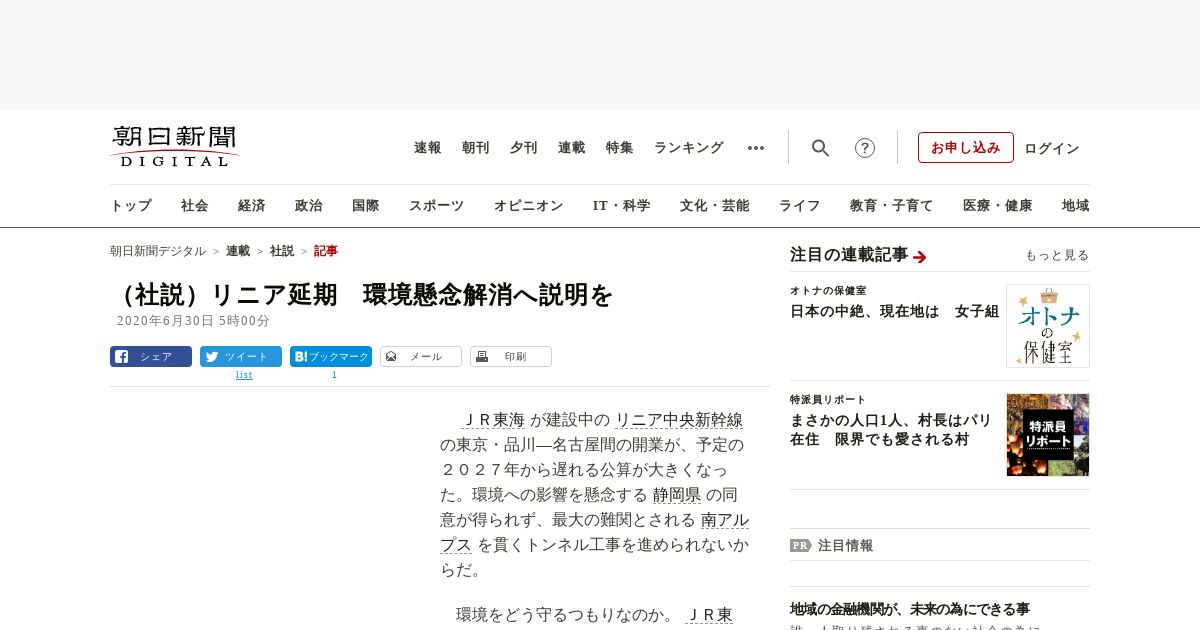Screen dimensions: 1200x630
Task: Open the ランキング menu item
Action: (x=689, y=148)
